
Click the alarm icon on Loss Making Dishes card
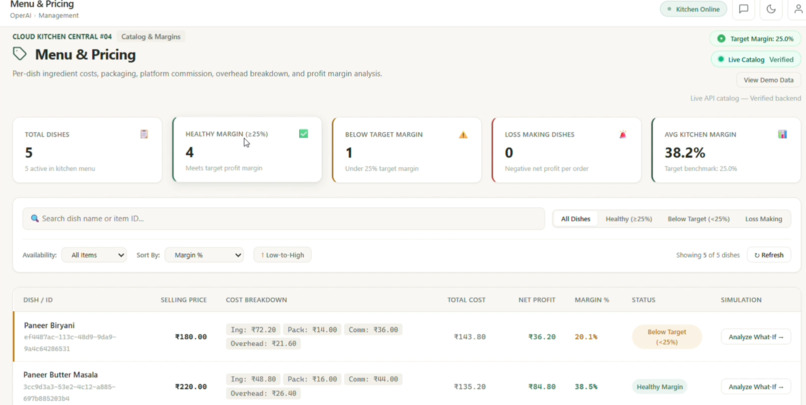pos(622,135)
